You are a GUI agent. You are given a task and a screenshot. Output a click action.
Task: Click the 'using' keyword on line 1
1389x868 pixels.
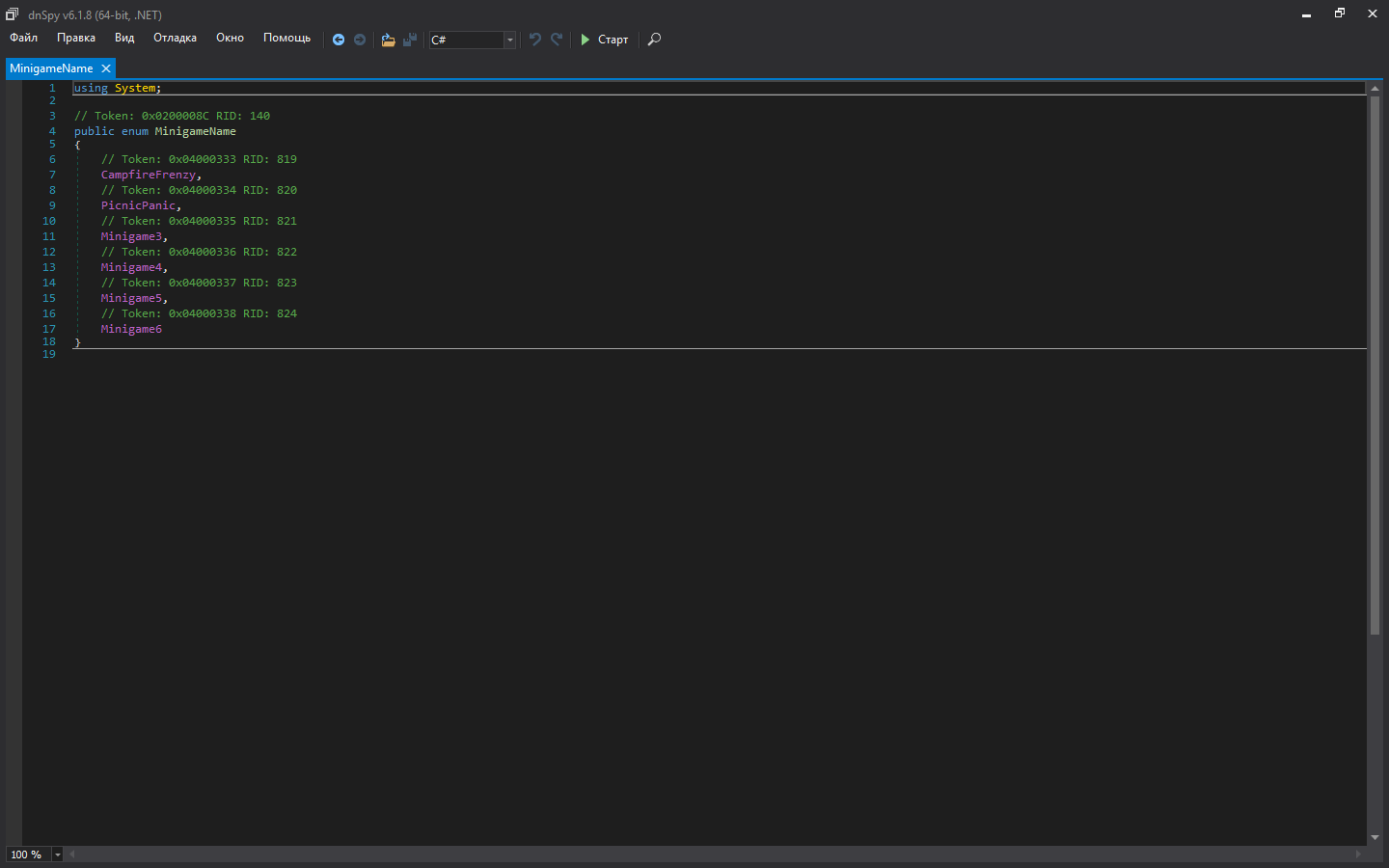coord(91,88)
